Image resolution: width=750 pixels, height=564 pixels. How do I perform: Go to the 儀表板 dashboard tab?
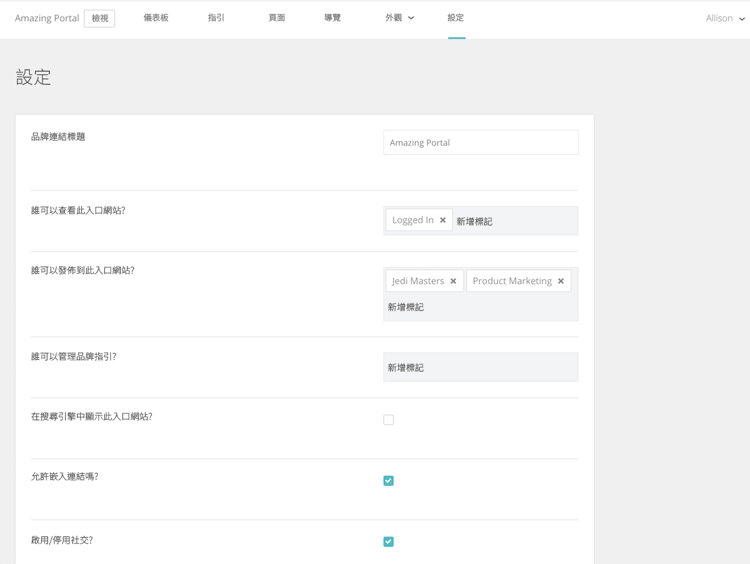156,18
